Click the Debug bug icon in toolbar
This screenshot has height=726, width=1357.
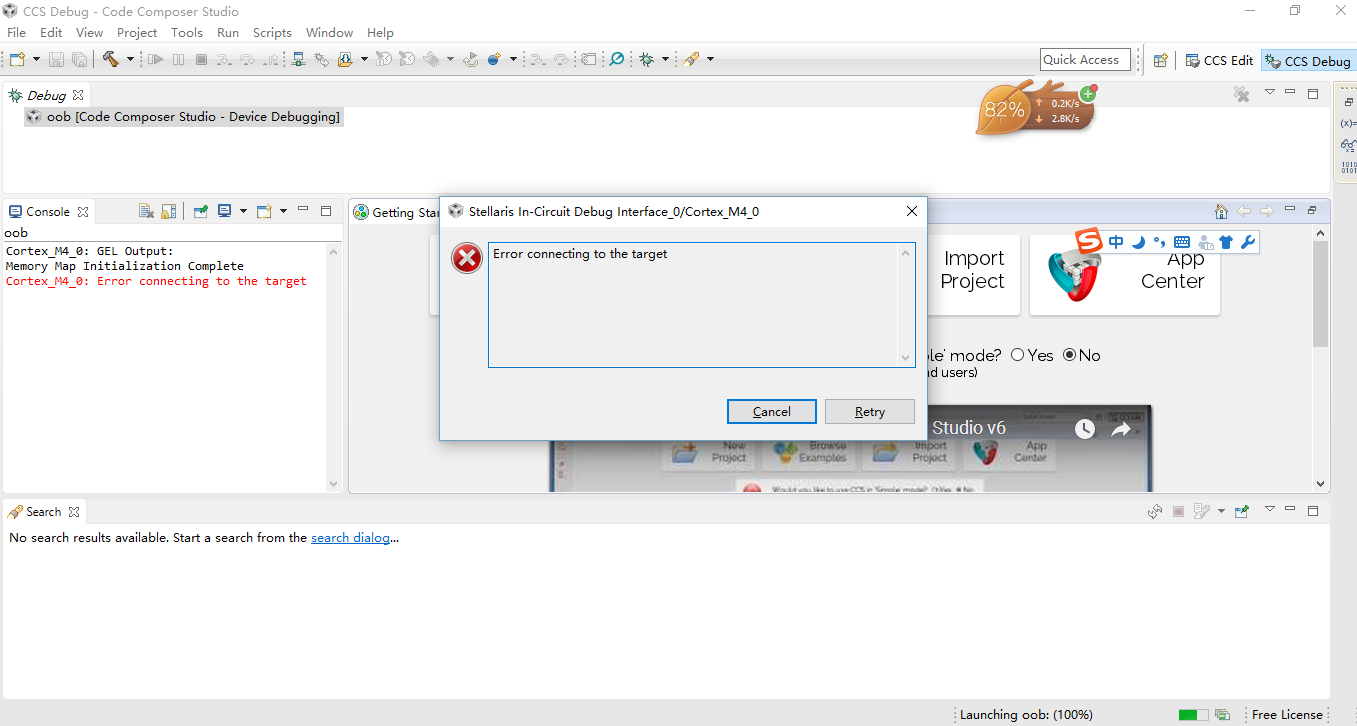point(647,60)
